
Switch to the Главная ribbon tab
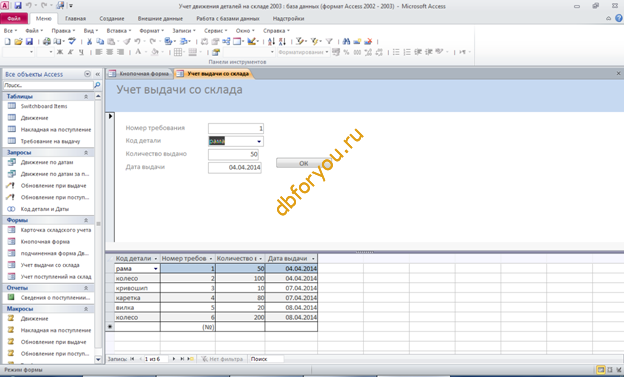tap(75, 18)
